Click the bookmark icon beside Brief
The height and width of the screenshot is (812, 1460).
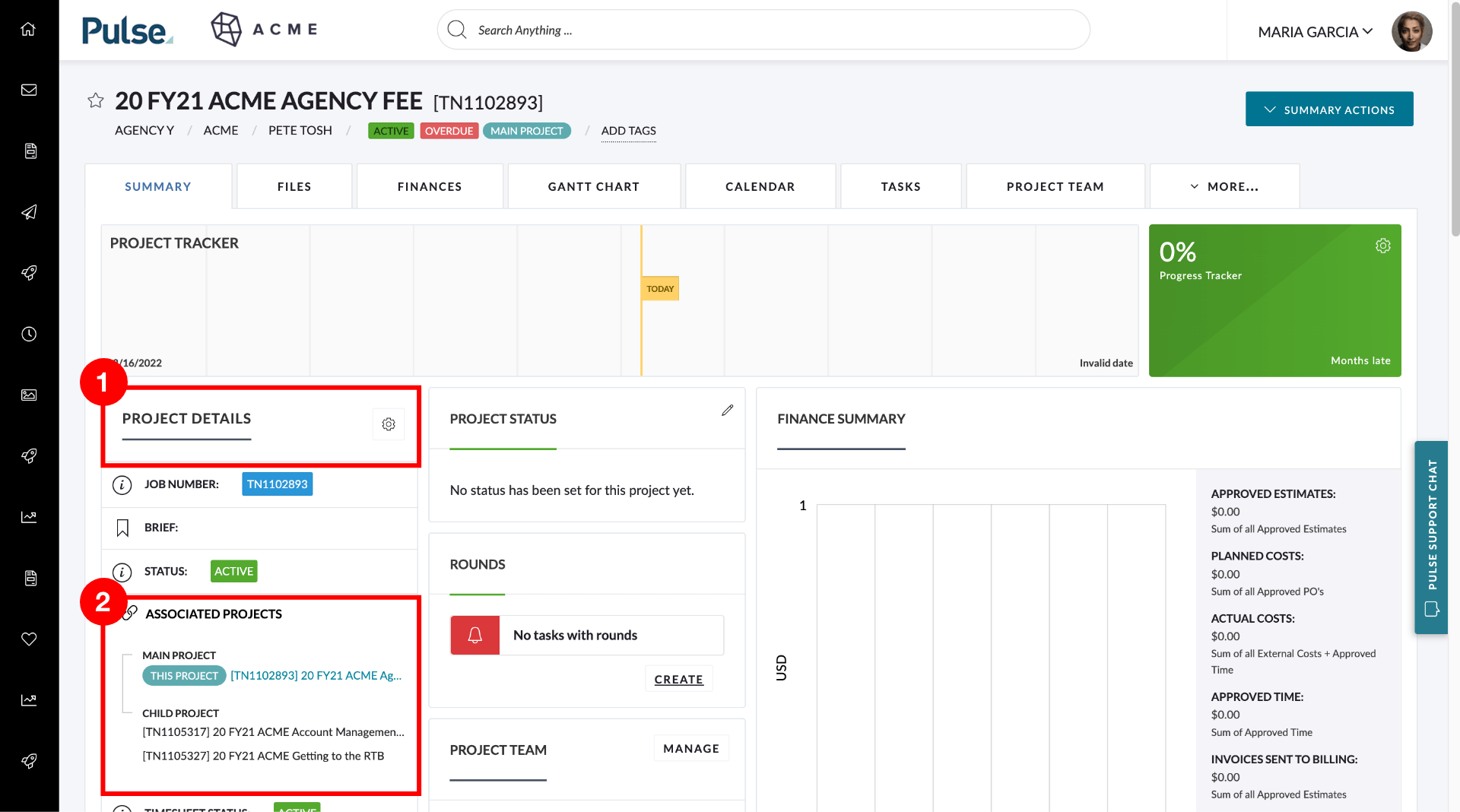tap(122, 528)
